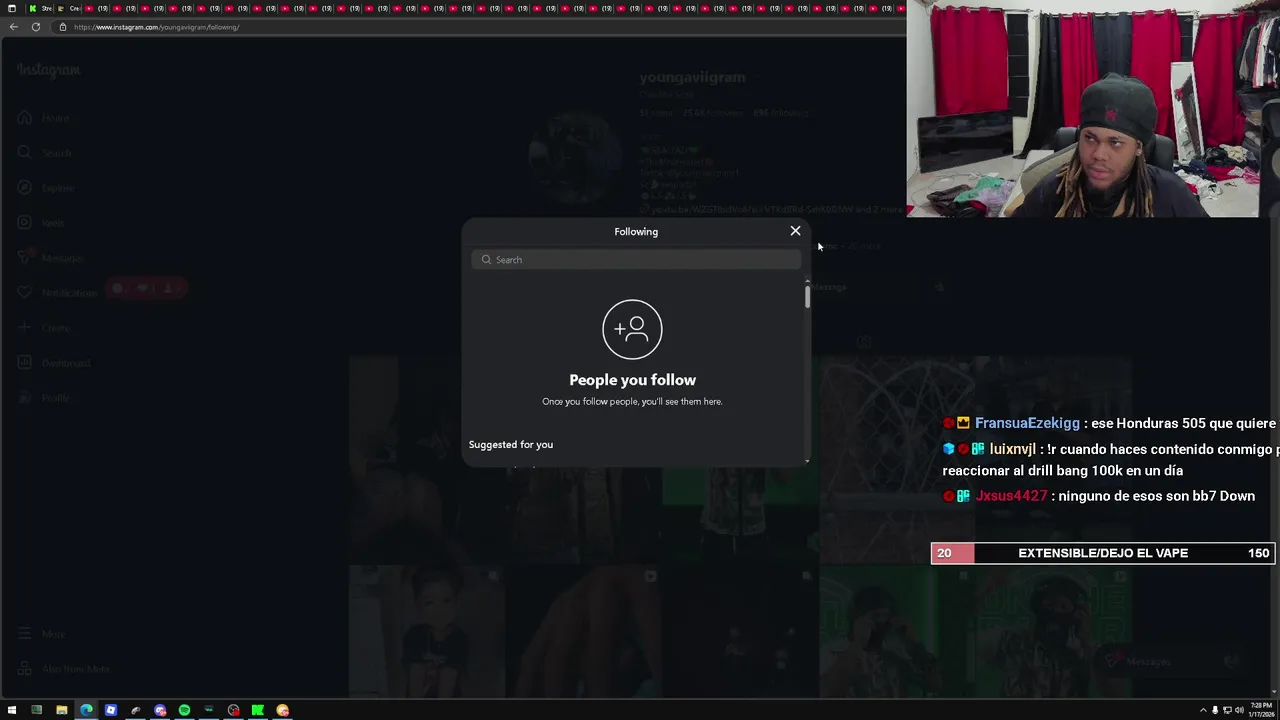
Task: Click the Search field in Following dialog
Action: tap(636, 260)
